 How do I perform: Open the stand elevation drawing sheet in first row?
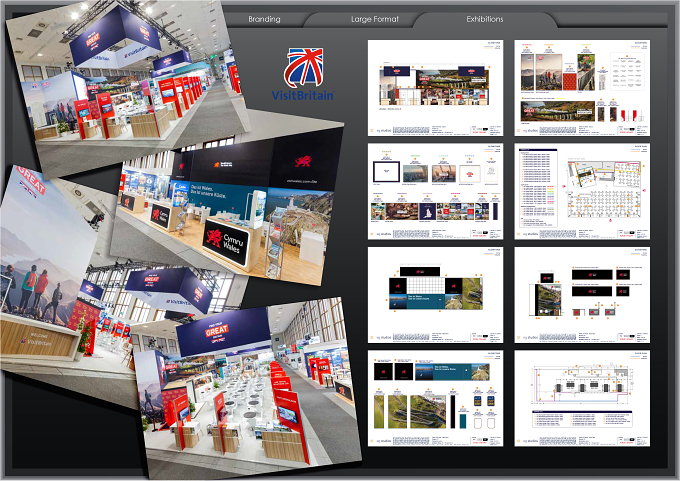pyautogui.click(x=435, y=88)
